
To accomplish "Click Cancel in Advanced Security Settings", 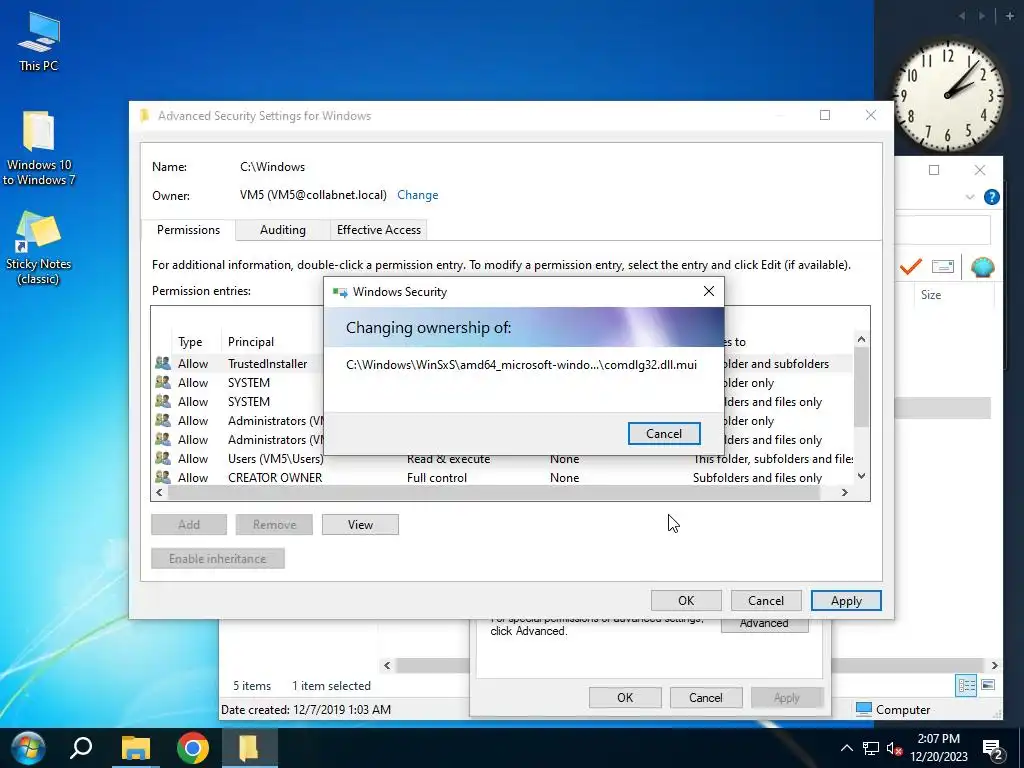I will 765,601.
